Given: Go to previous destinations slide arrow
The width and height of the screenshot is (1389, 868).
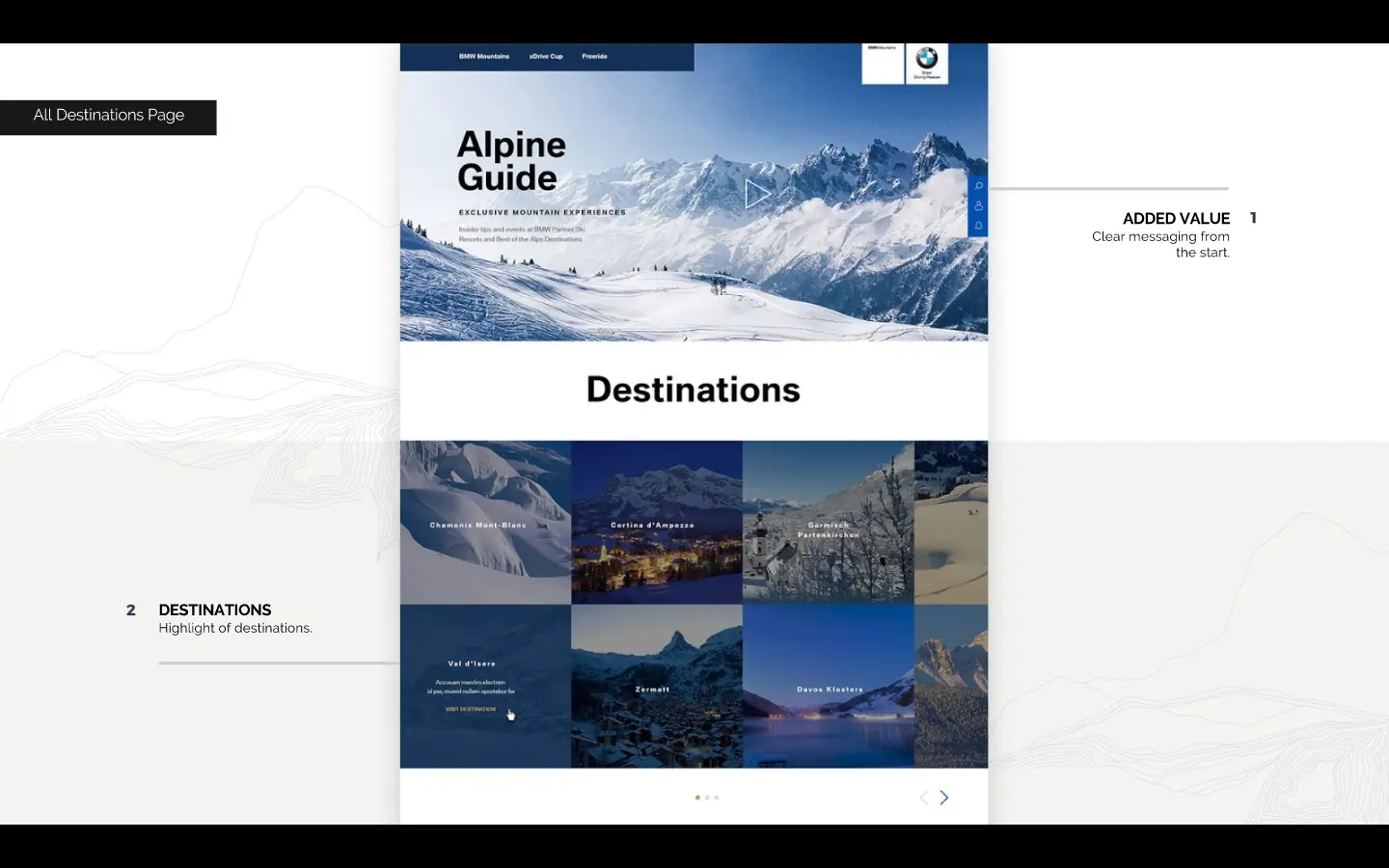Looking at the screenshot, I should (x=924, y=798).
